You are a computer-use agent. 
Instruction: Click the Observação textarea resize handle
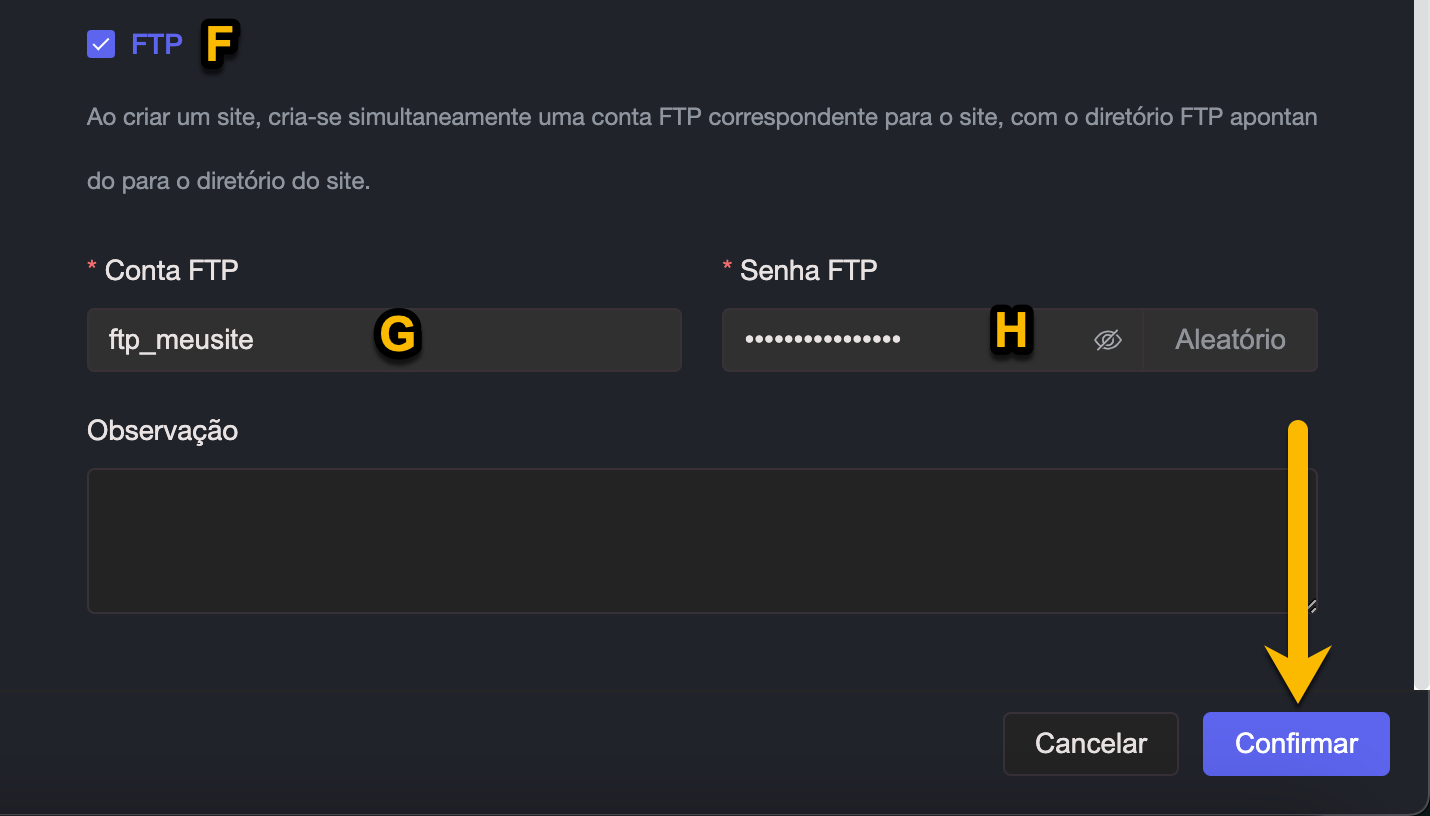[x=1311, y=606]
